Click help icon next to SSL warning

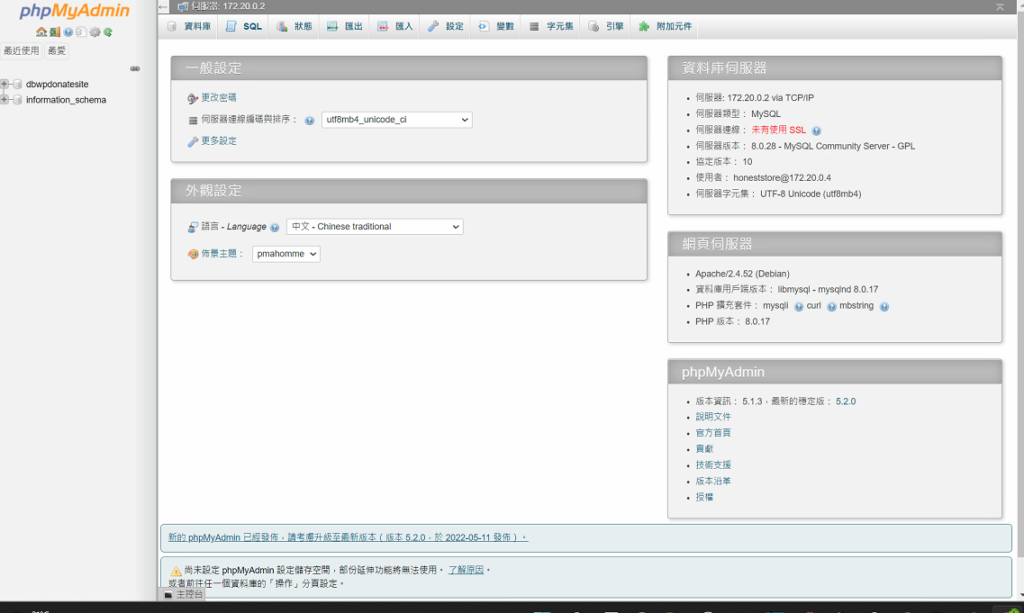tap(816, 130)
